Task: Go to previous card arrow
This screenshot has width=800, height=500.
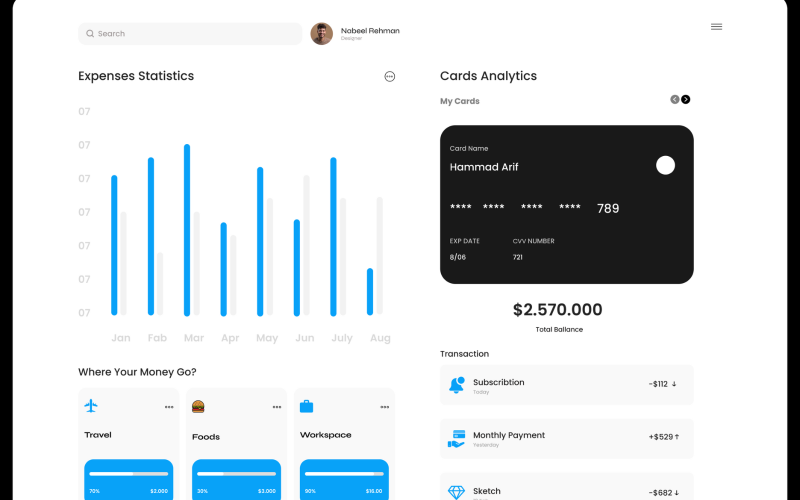Action: pos(675,99)
